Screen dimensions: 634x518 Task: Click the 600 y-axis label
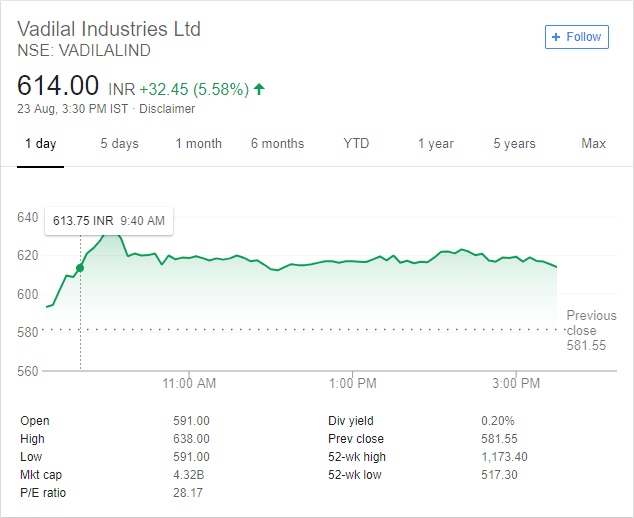coord(27,294)
